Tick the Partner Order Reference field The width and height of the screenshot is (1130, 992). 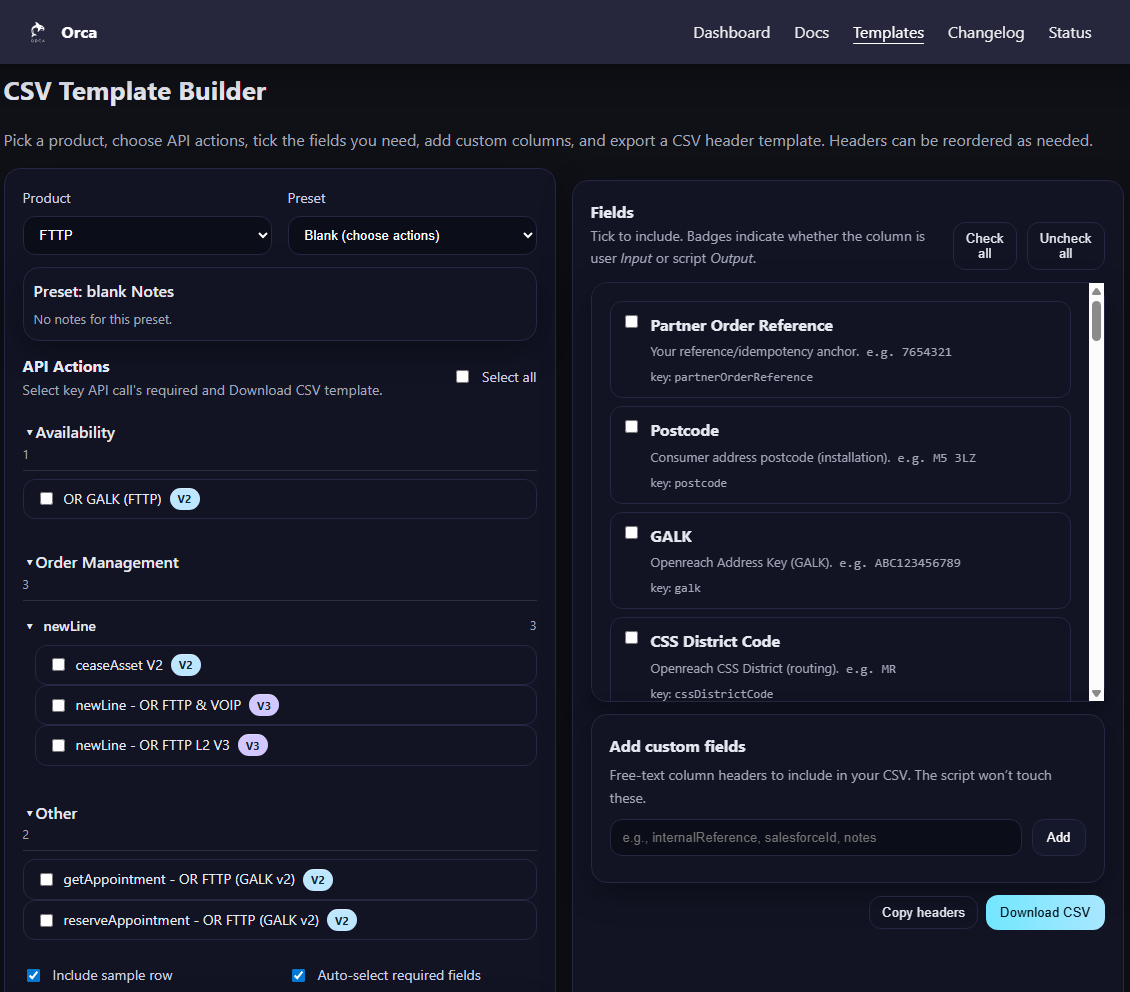tap(631, 321)
